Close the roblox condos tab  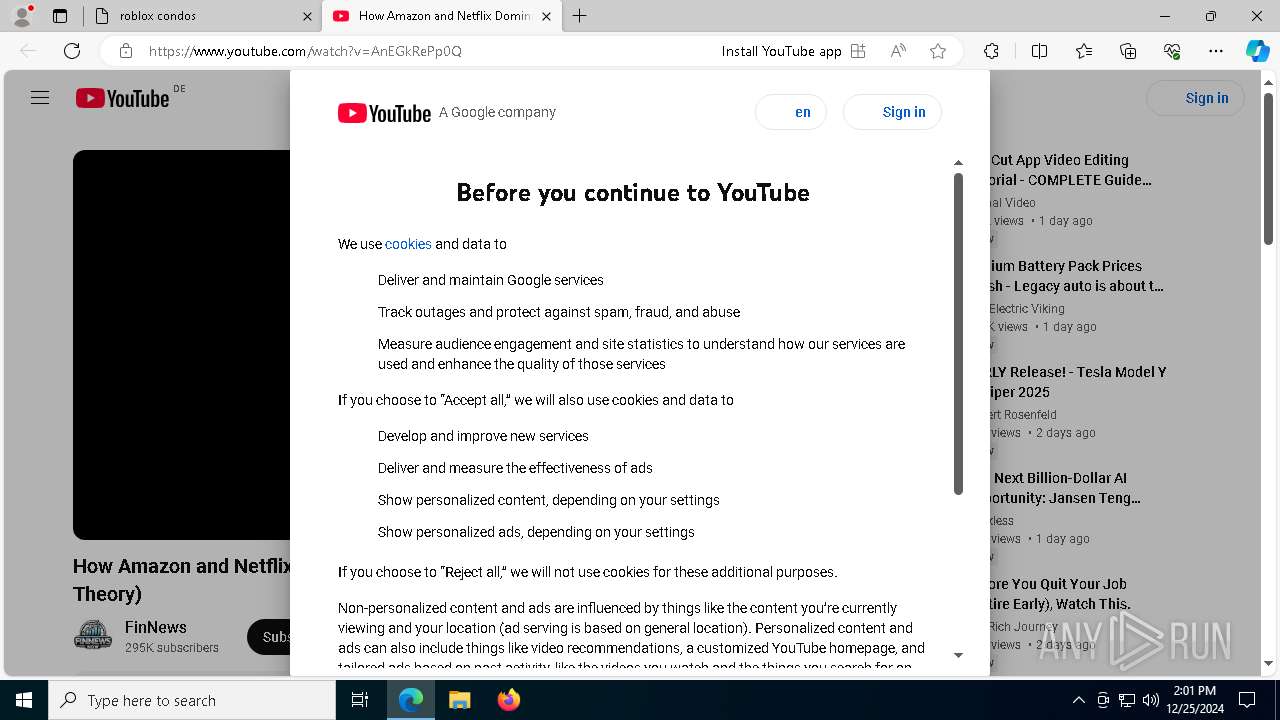(x=307, y=16)
